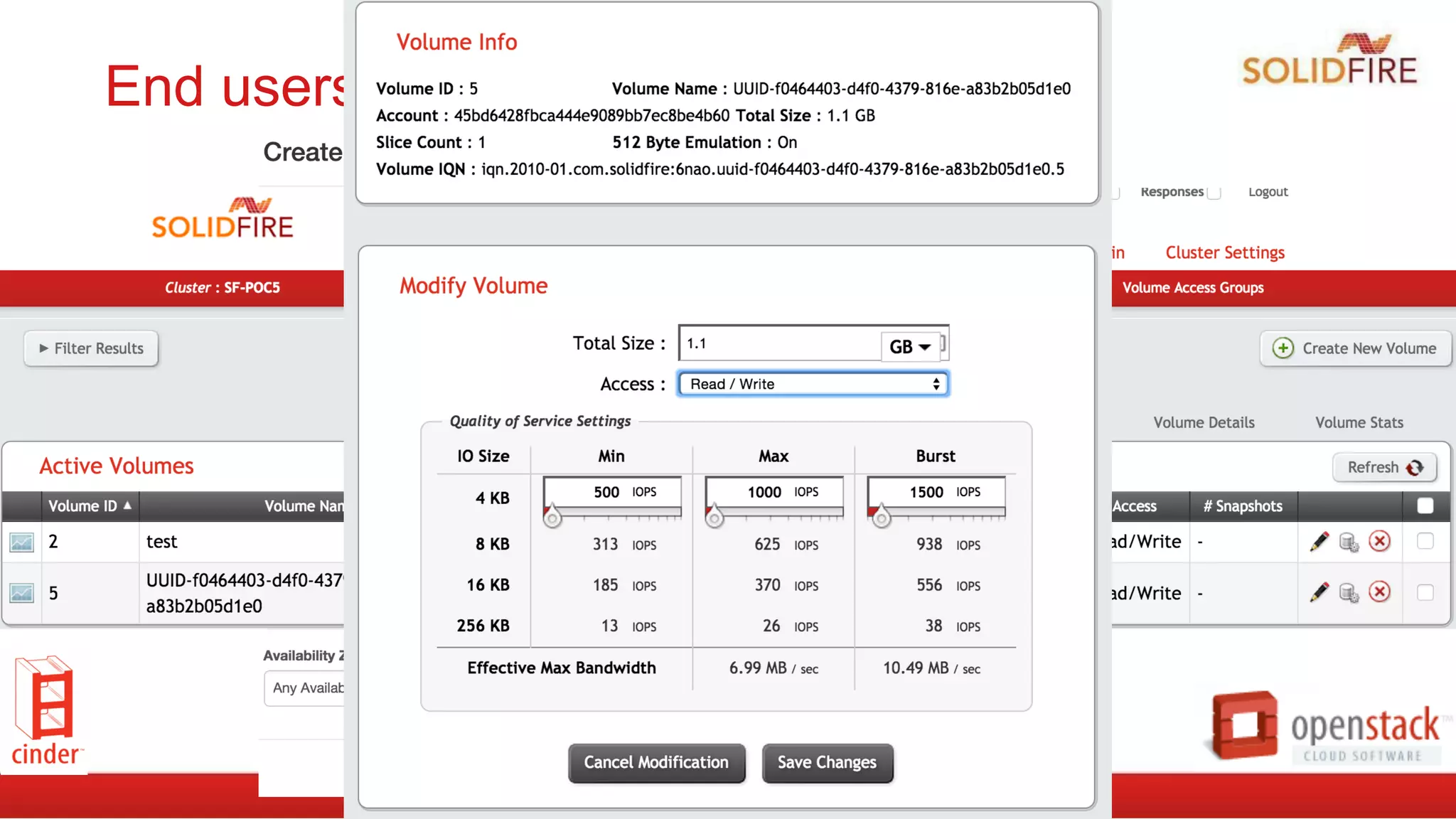
Task: Open the GB size unit dropdown
Action: tap(909, 346)
